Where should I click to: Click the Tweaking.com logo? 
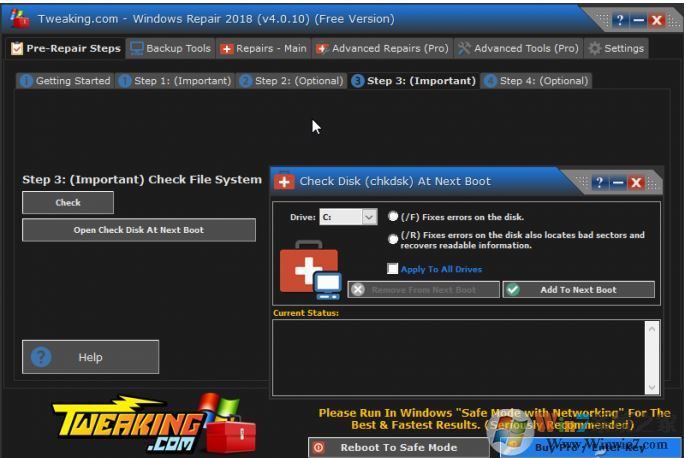pos(154,424)
